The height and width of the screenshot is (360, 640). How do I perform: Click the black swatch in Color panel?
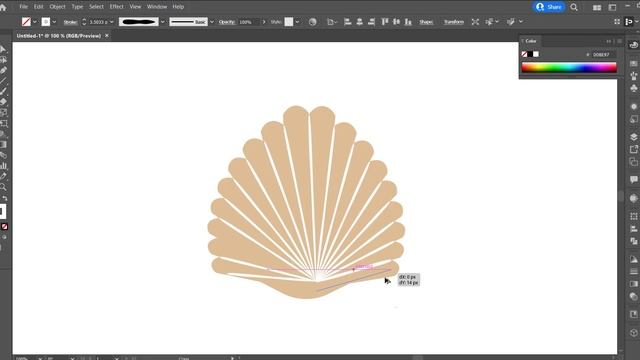tap(530, 54)
